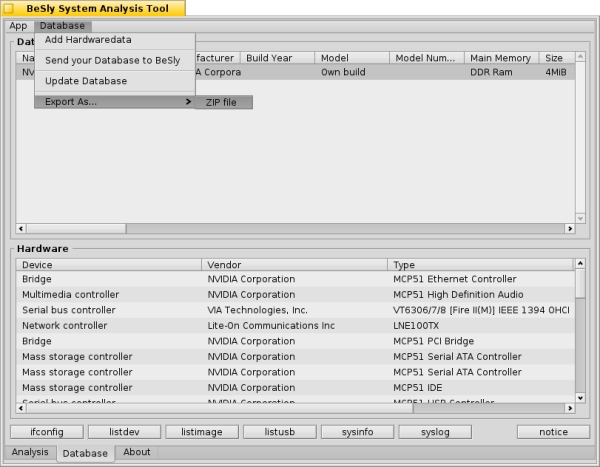Screen dimensions: 600x467
Task: Open sysinfo output
Action: [x=357, y=432]
